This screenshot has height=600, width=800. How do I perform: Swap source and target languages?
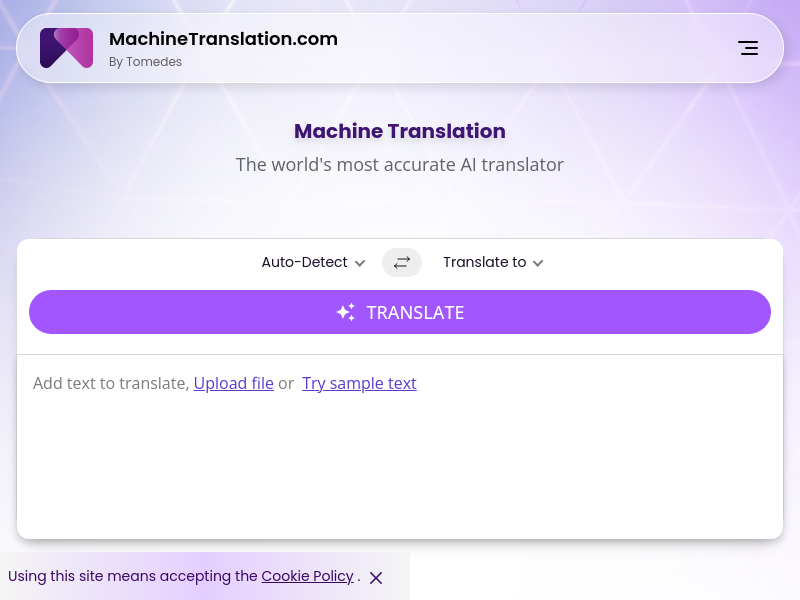pyautogui.click(x=402, y=262)
